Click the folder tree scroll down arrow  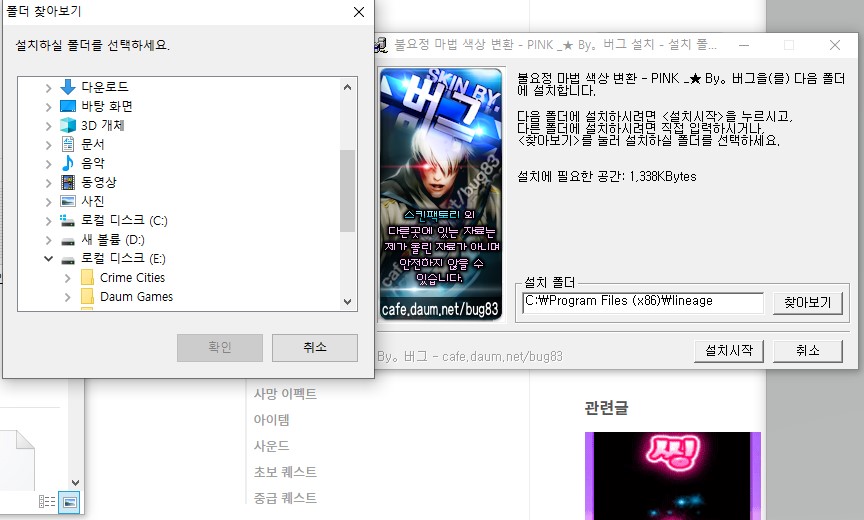(x=347, y=301)
